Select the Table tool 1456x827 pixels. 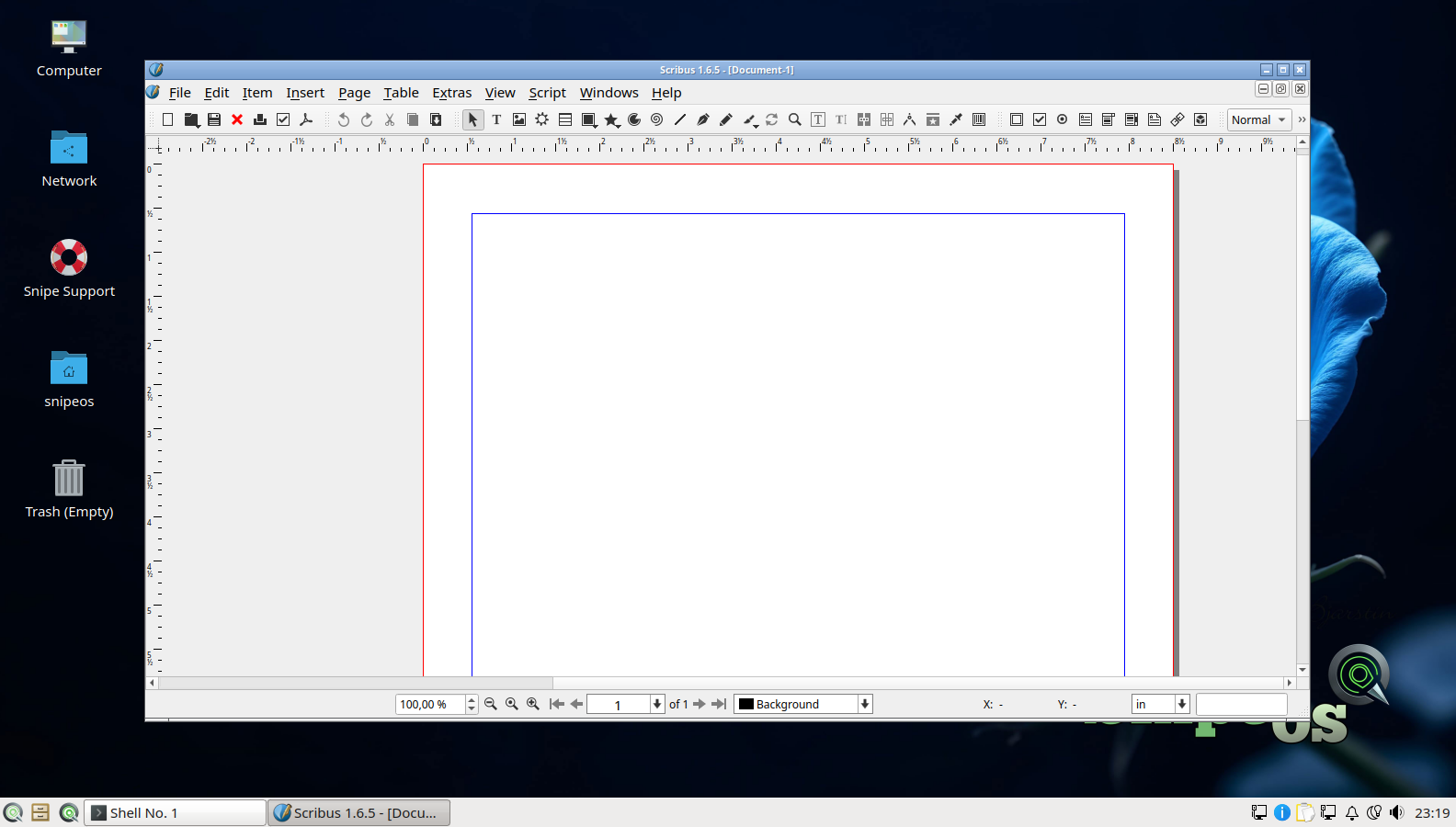click(565, 119)
